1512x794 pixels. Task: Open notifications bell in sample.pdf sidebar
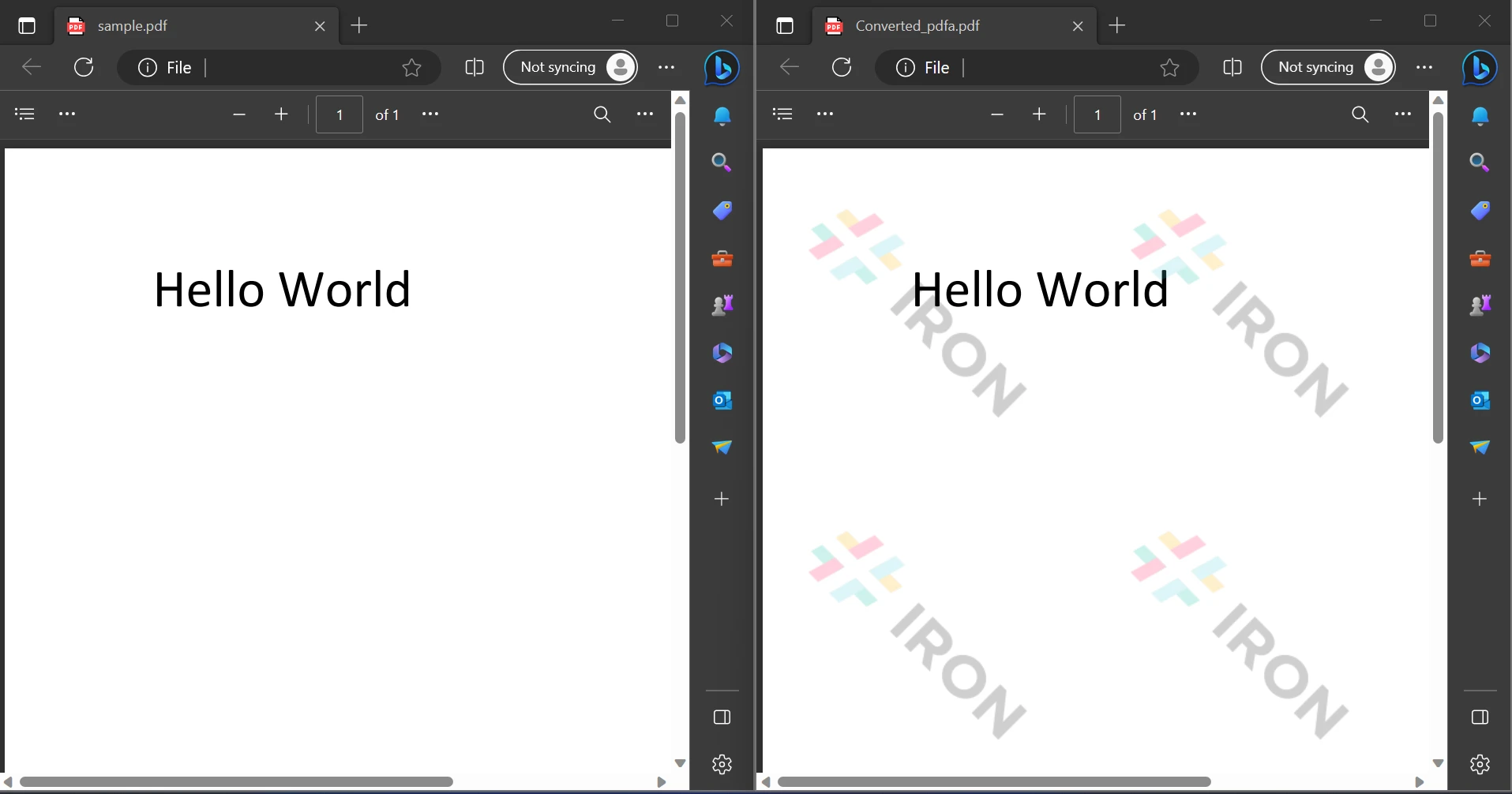pos(722,117)
